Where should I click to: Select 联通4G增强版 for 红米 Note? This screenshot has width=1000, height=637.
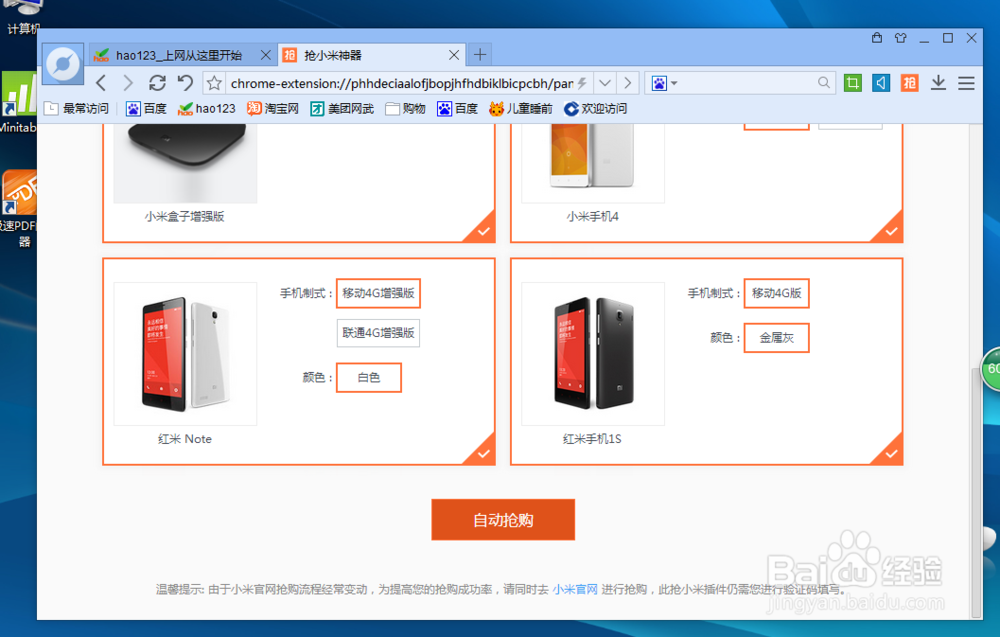[378, 333]
